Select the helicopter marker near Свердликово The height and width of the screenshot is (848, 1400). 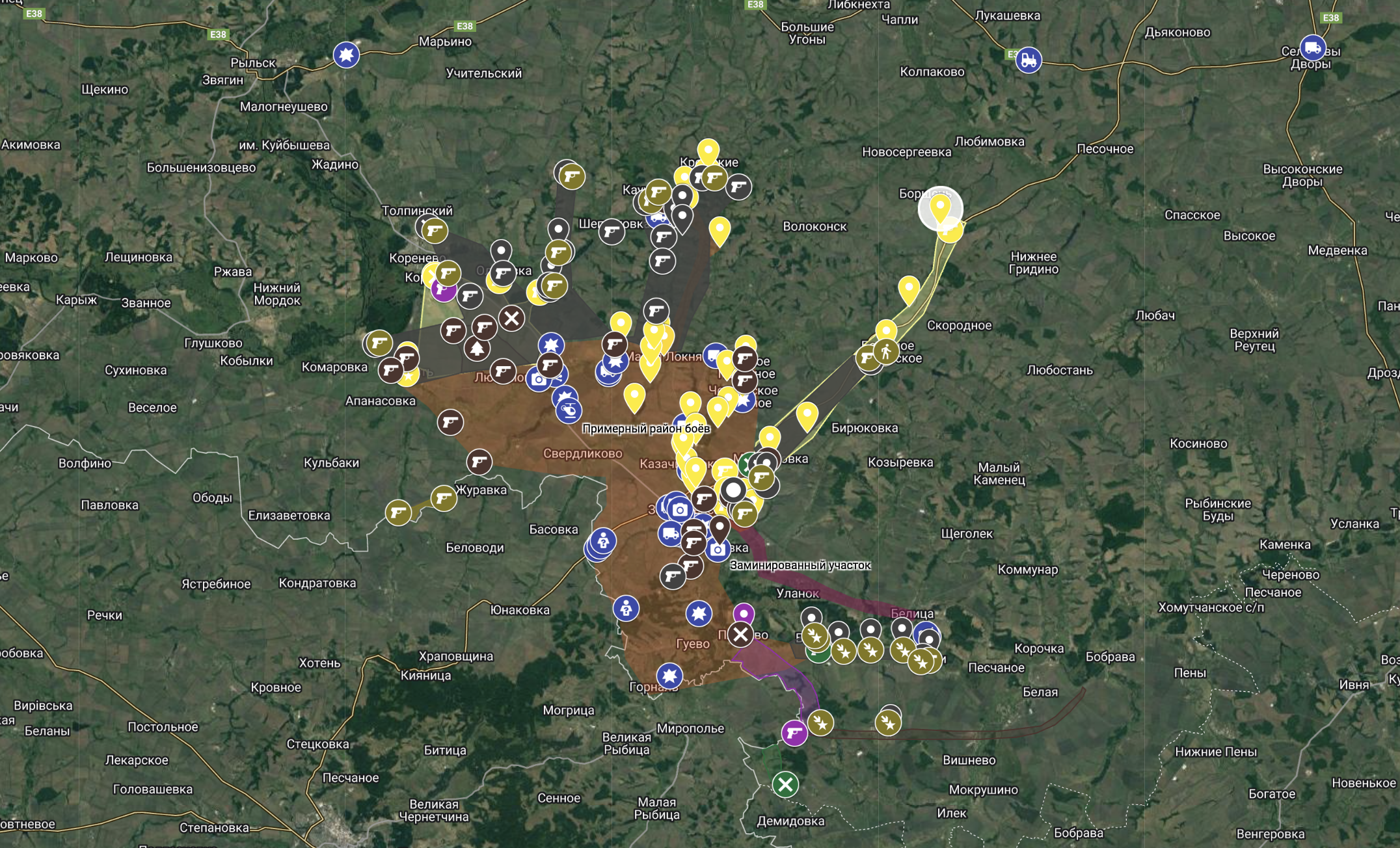[569, 410]
